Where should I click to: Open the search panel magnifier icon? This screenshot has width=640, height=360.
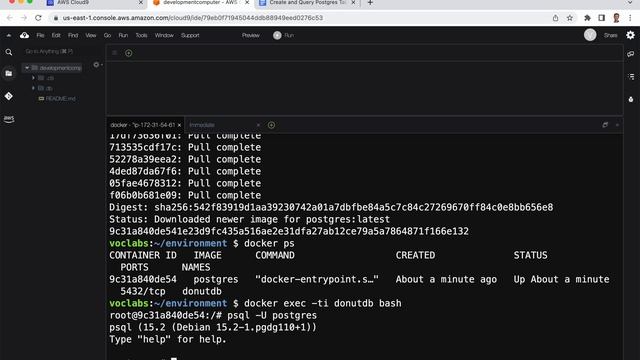9,52
